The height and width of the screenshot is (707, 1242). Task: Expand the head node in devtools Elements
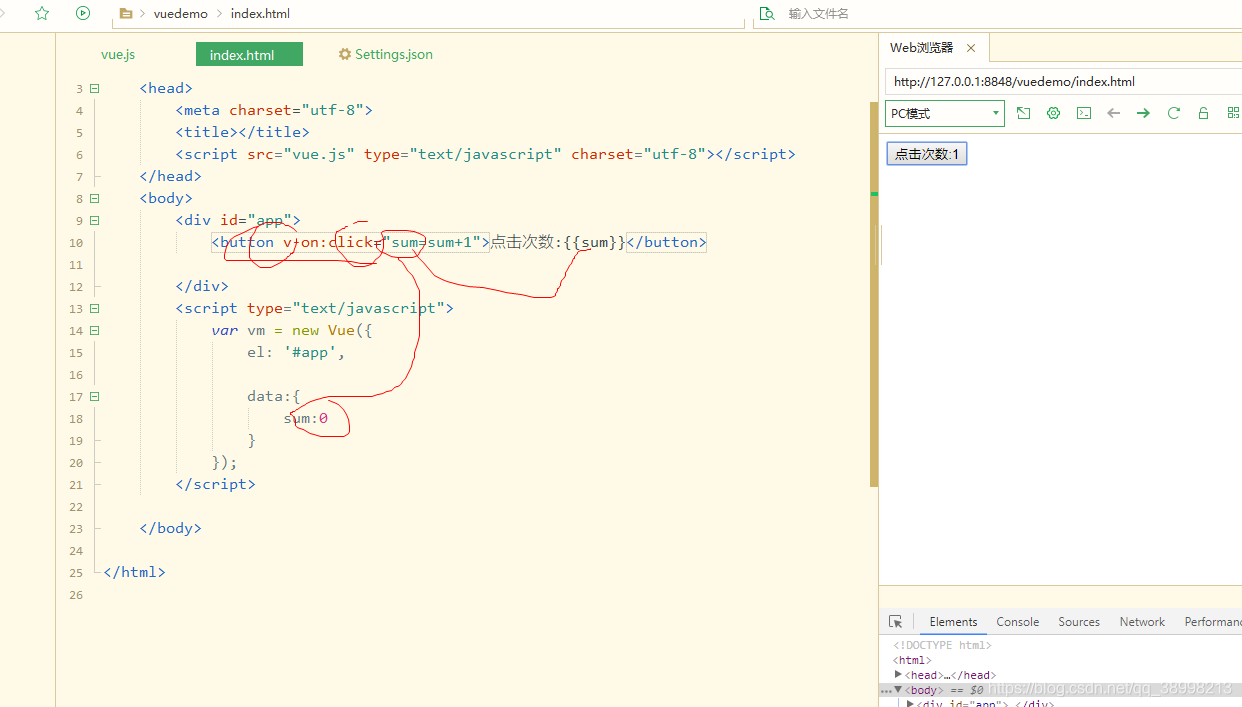(x=898, y=675)
